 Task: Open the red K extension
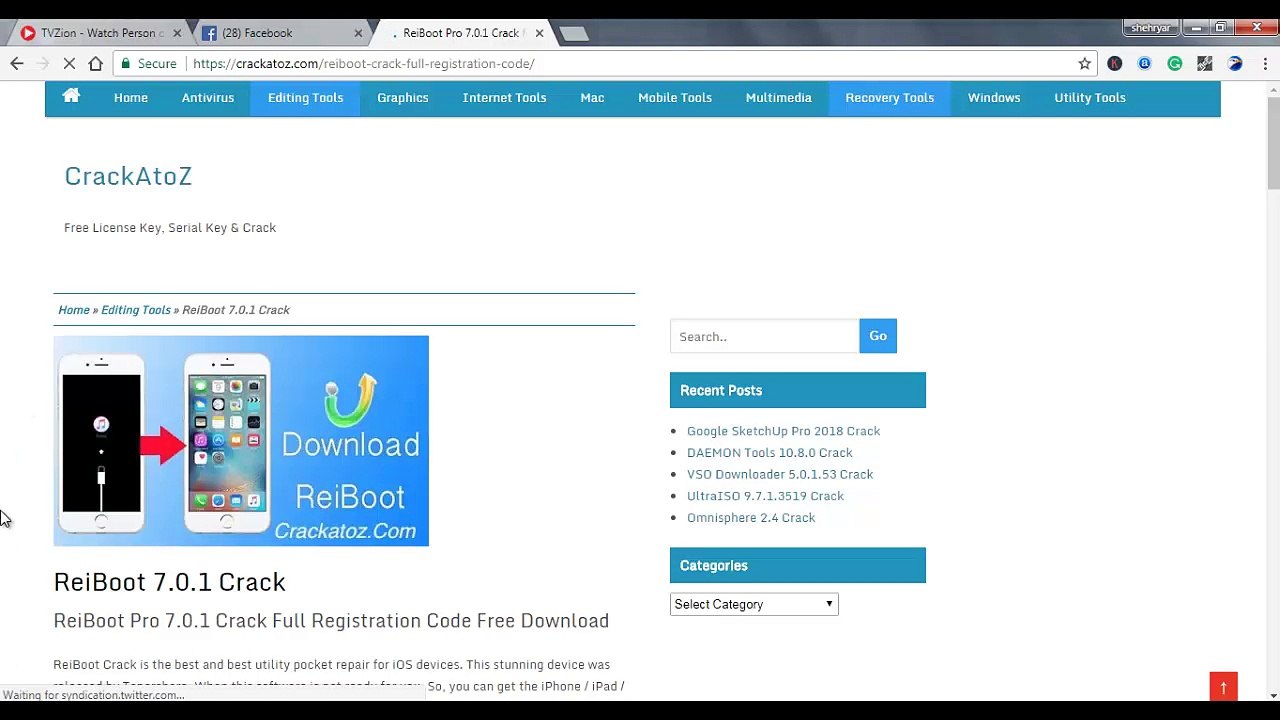1114,63
